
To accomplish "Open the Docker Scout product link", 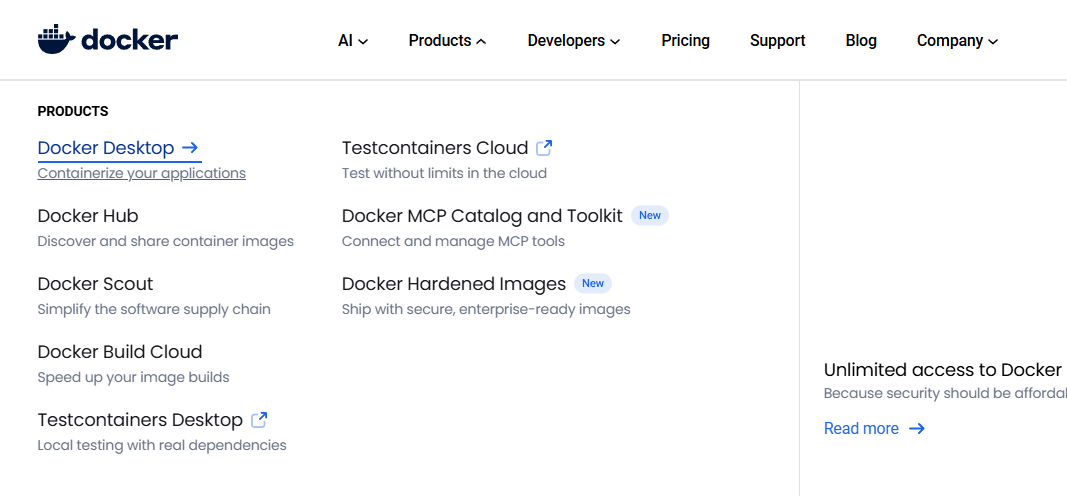I will tap(95, 284).
